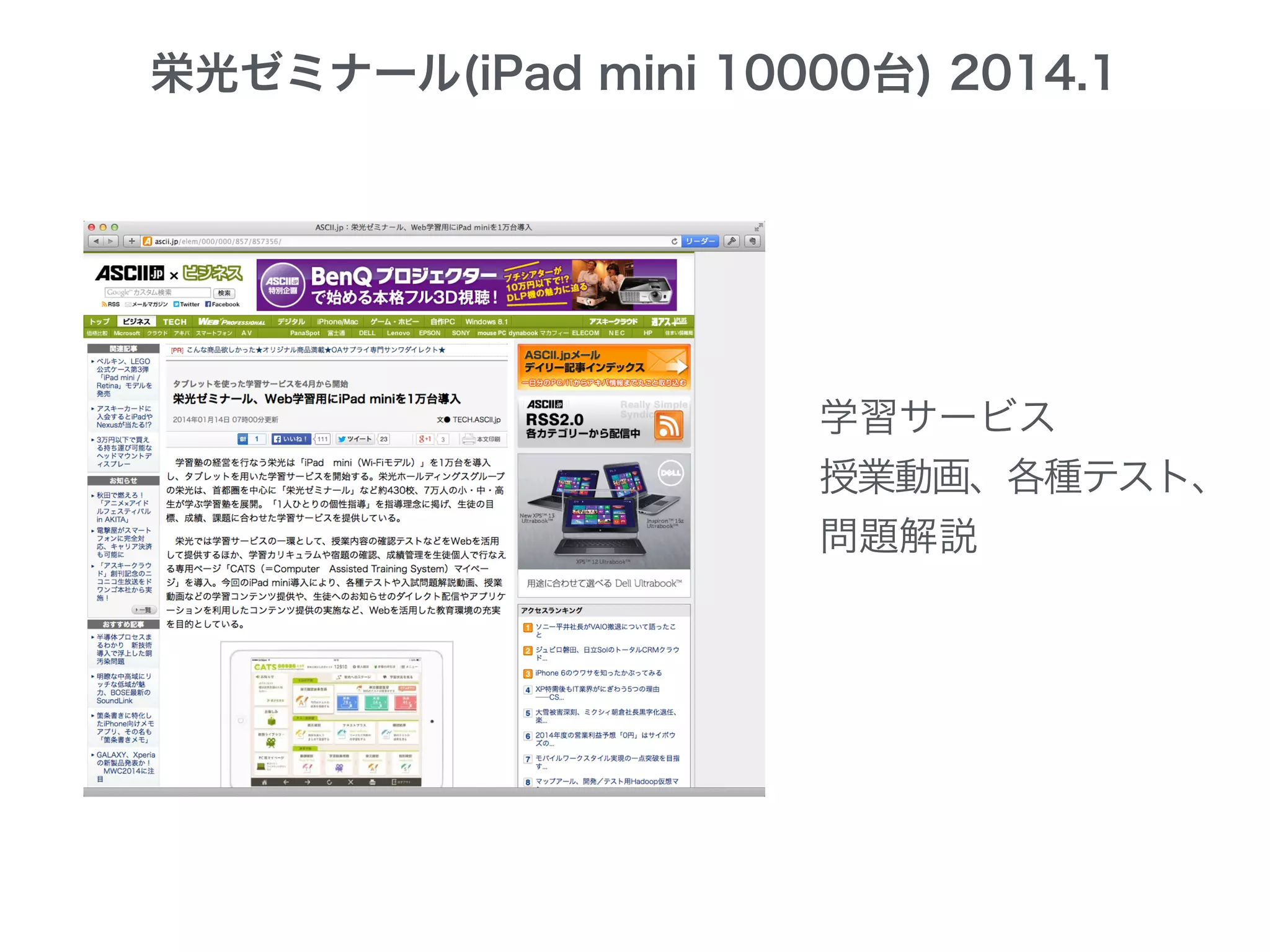Viewport: 1270px width, 952px height.
Task: Open the 箇条書きメモ iPhone app article
Action: [x=124, y=728]
